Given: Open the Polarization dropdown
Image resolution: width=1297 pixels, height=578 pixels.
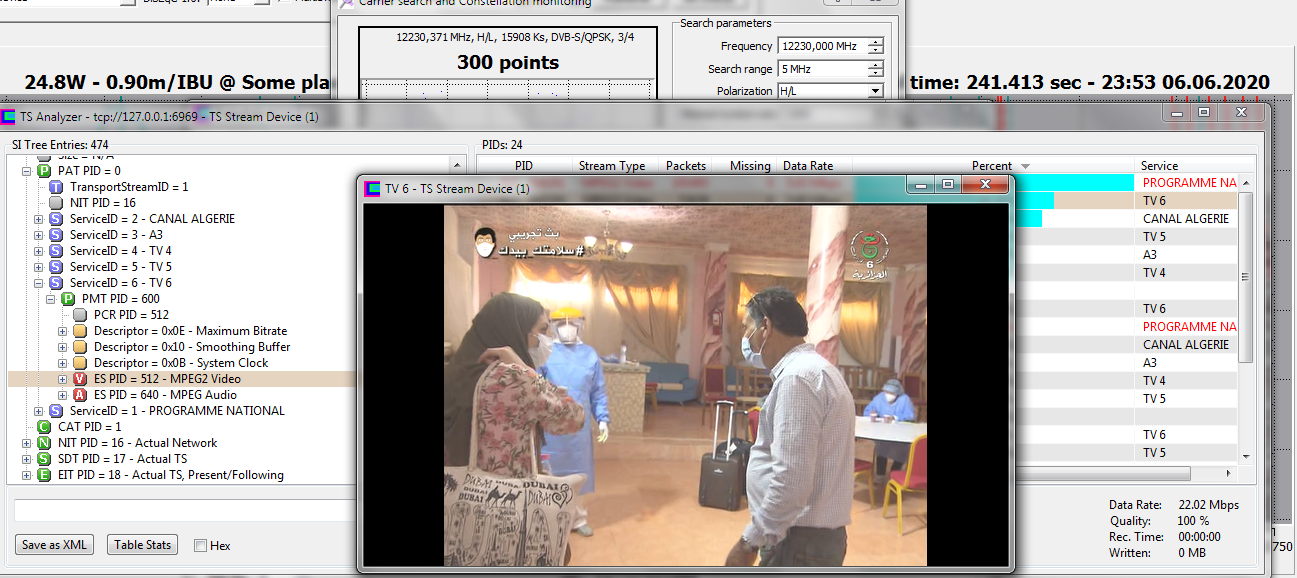Looking at the screenshot, I should click(875, 91).
